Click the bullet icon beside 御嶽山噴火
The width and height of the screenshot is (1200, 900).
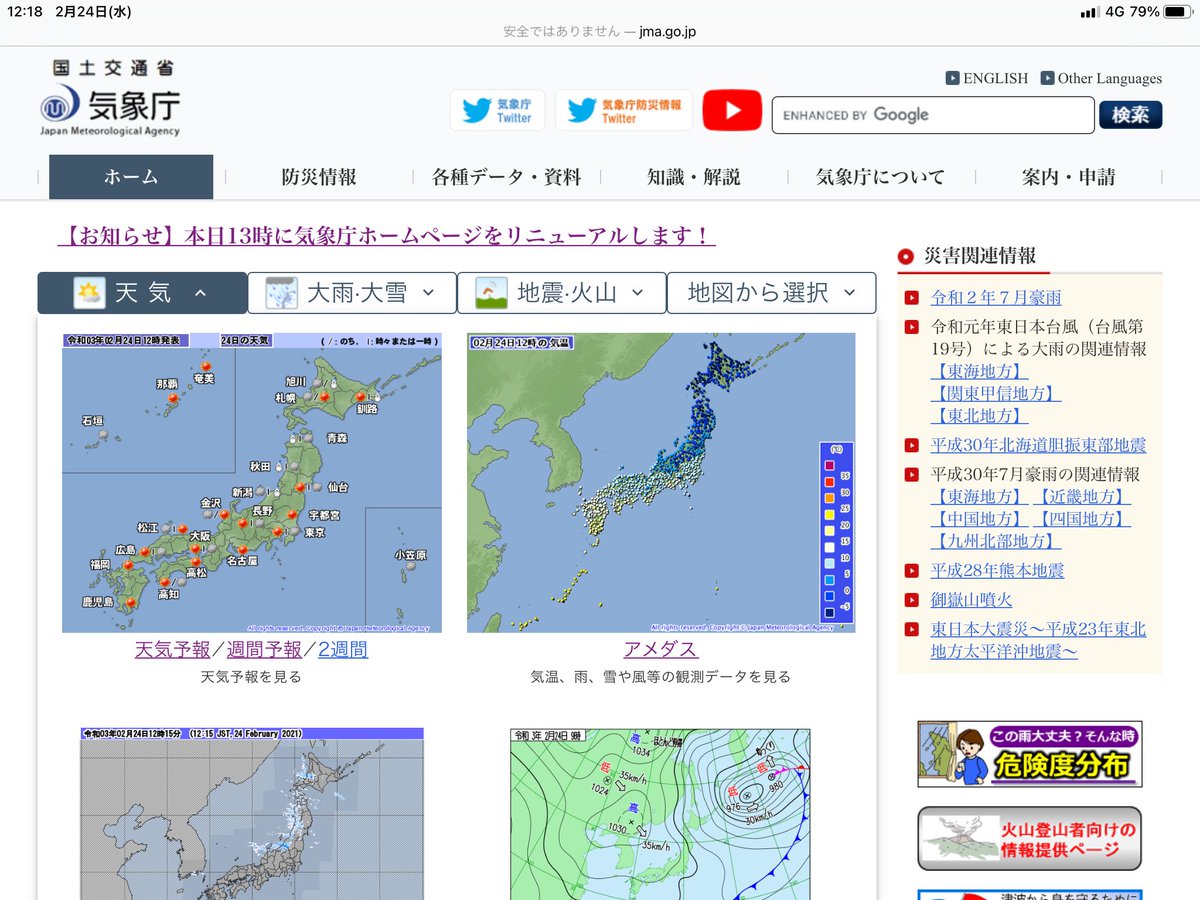tap(911, 600)
